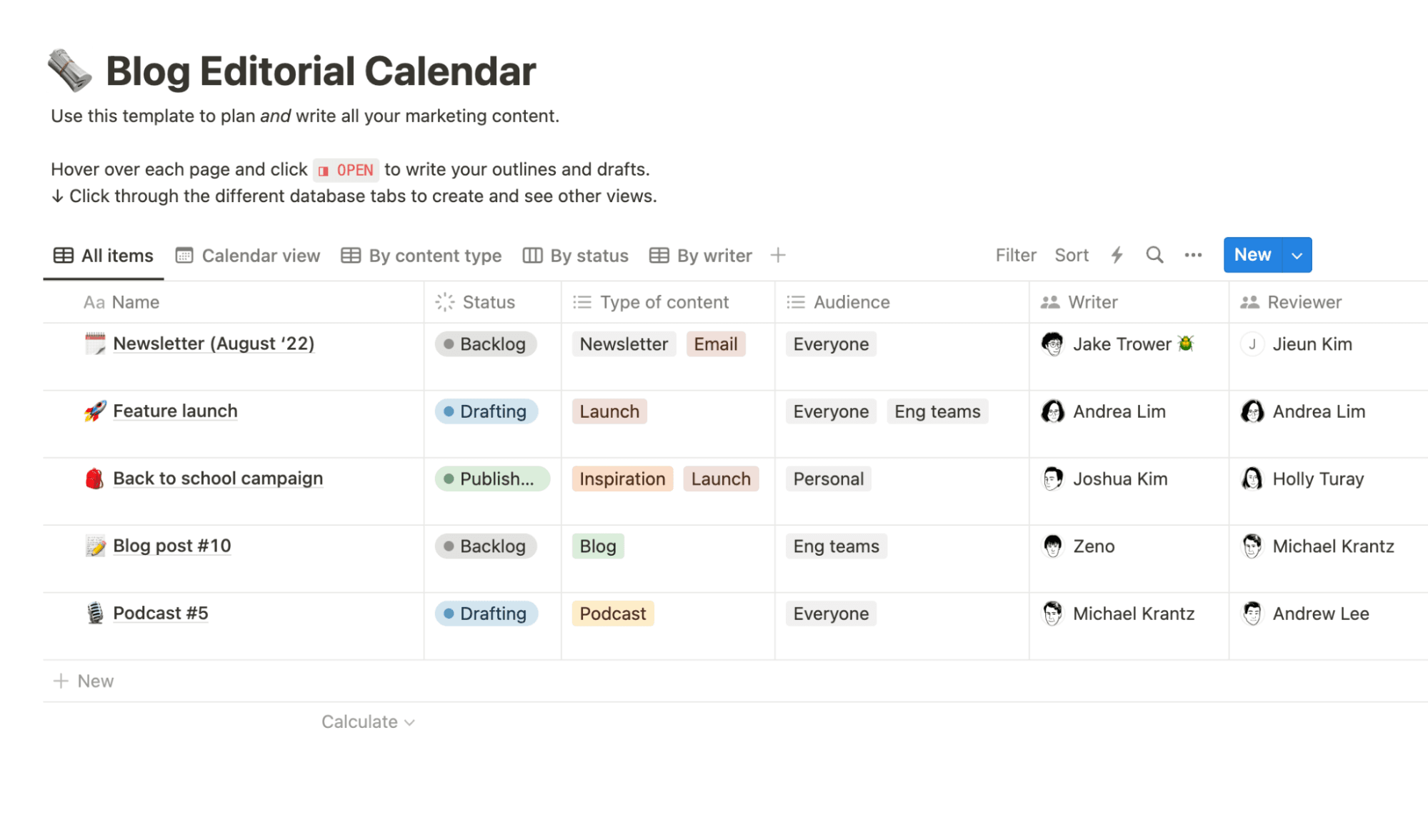Screen dimensions: 1428x840
Task: Click the Sort option in the toolbar
Action: 1071,254
